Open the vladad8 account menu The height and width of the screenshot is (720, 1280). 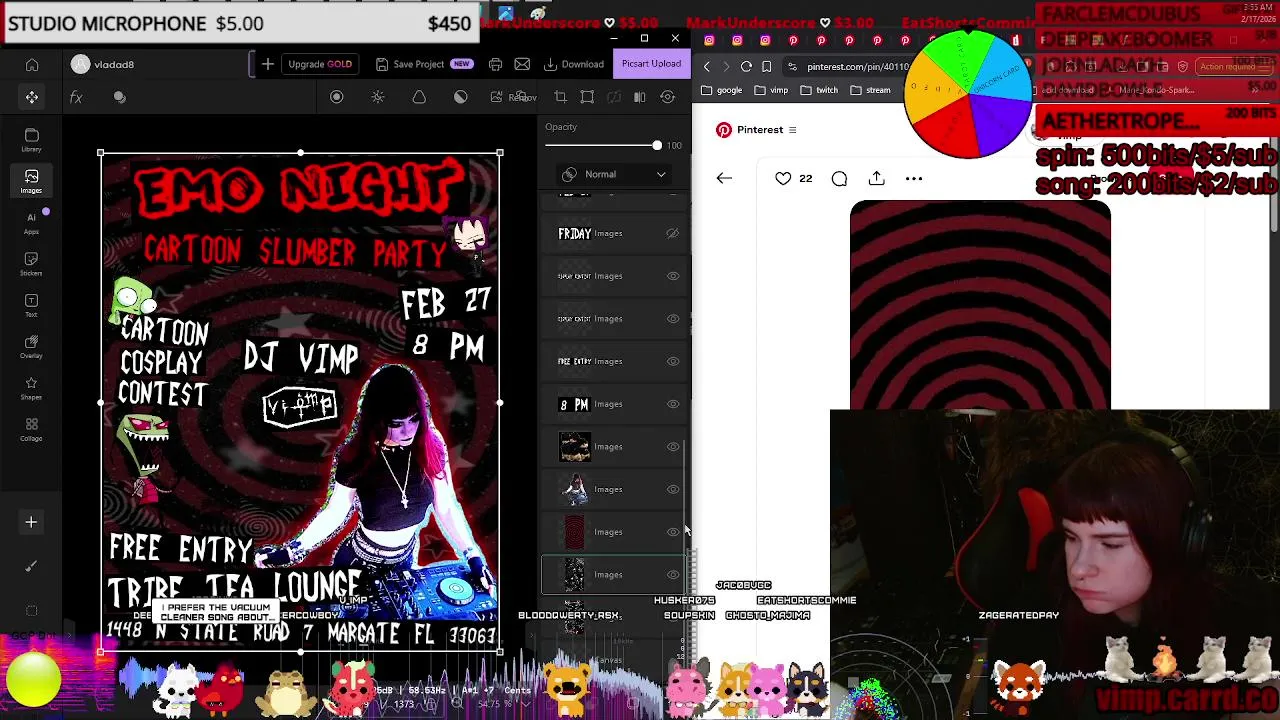tap(103, 65)
